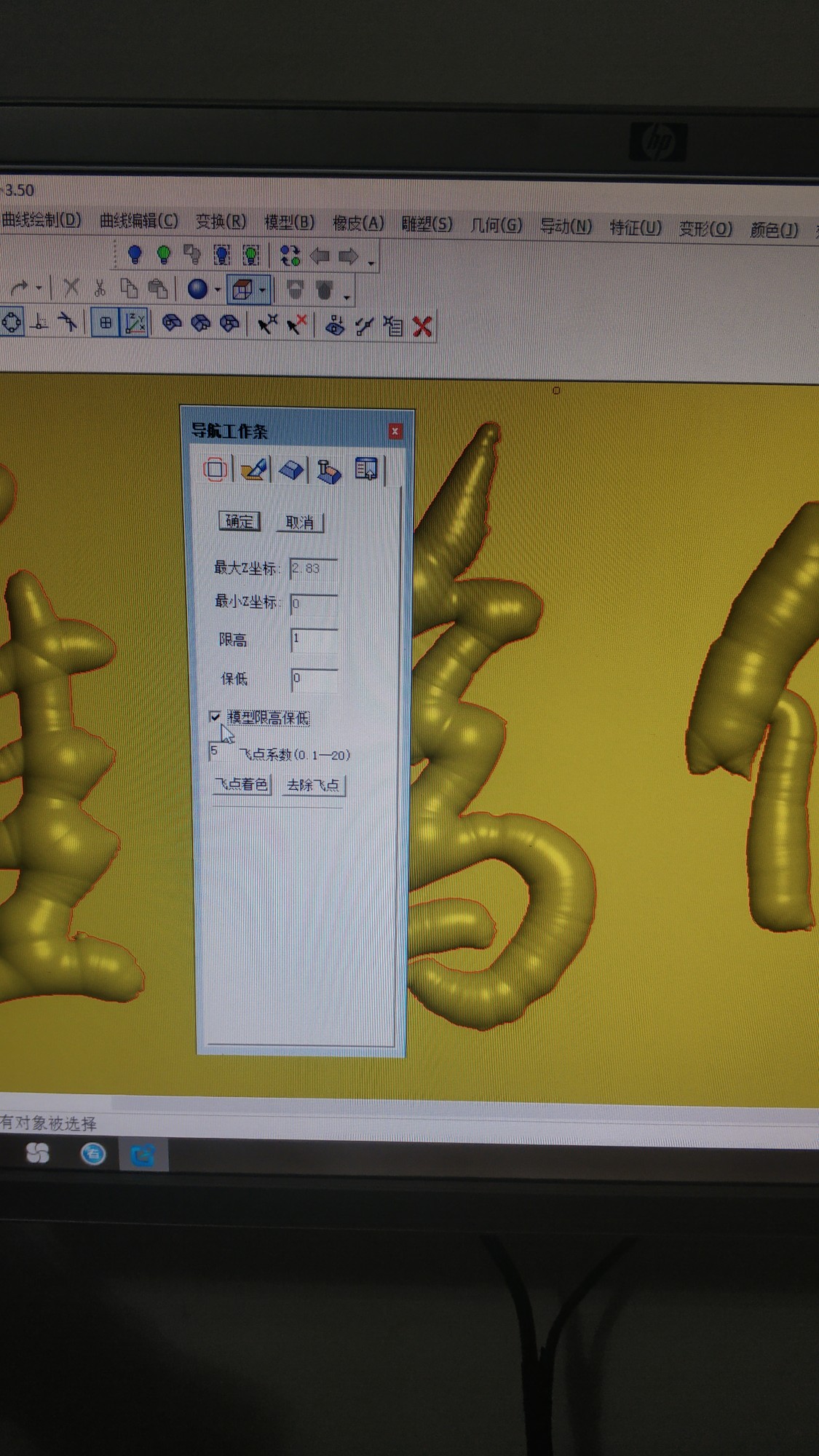Viewport: 819px width, 1456px height.
Task: Select the red square frame navigation tab
Action: click(215, 470)
